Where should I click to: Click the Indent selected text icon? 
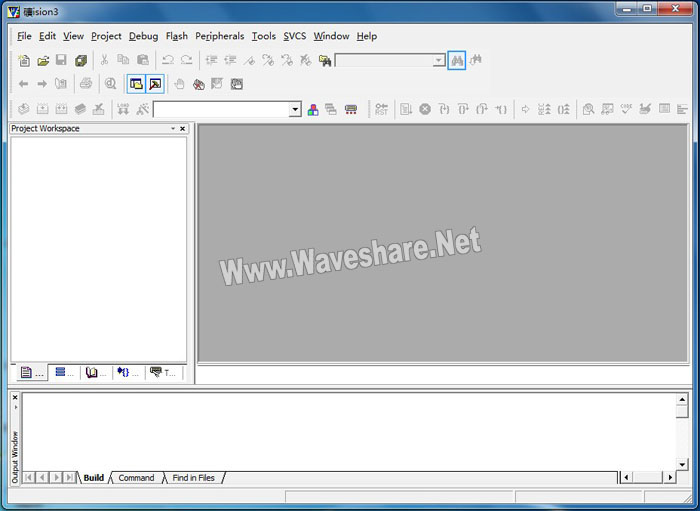click(x=211, y=60)
